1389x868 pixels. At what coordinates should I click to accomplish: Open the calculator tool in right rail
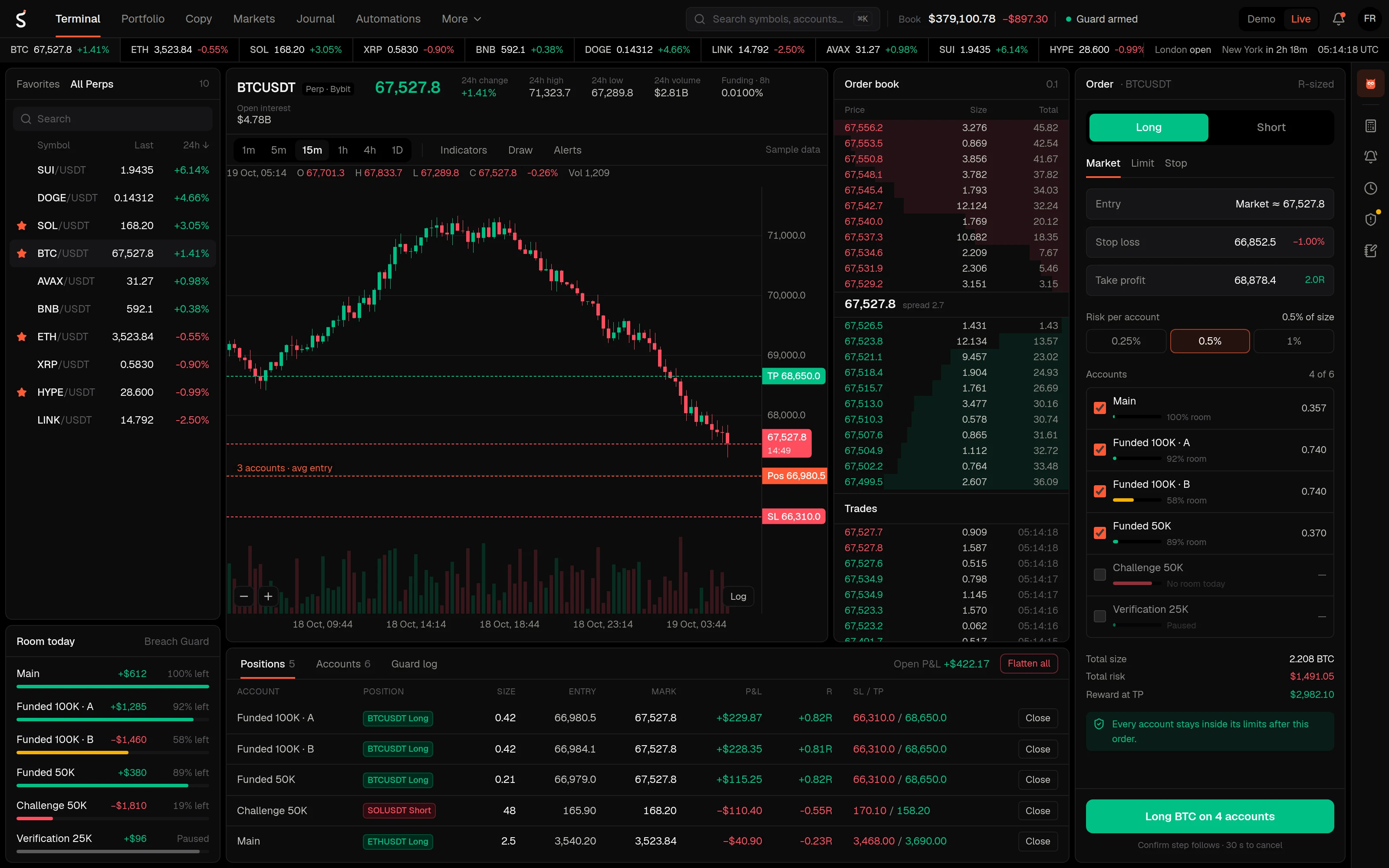click(1370, 126)
